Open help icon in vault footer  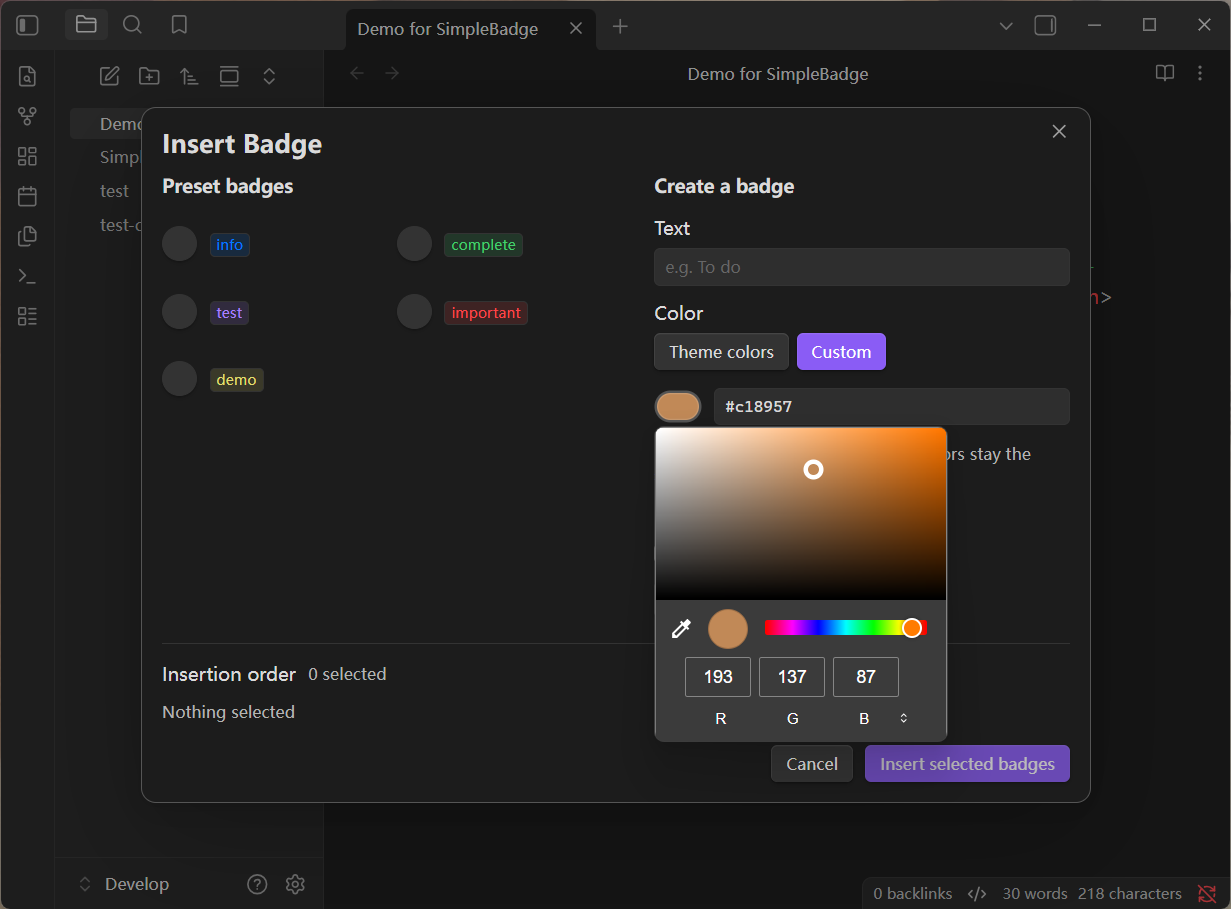point(257,884)
